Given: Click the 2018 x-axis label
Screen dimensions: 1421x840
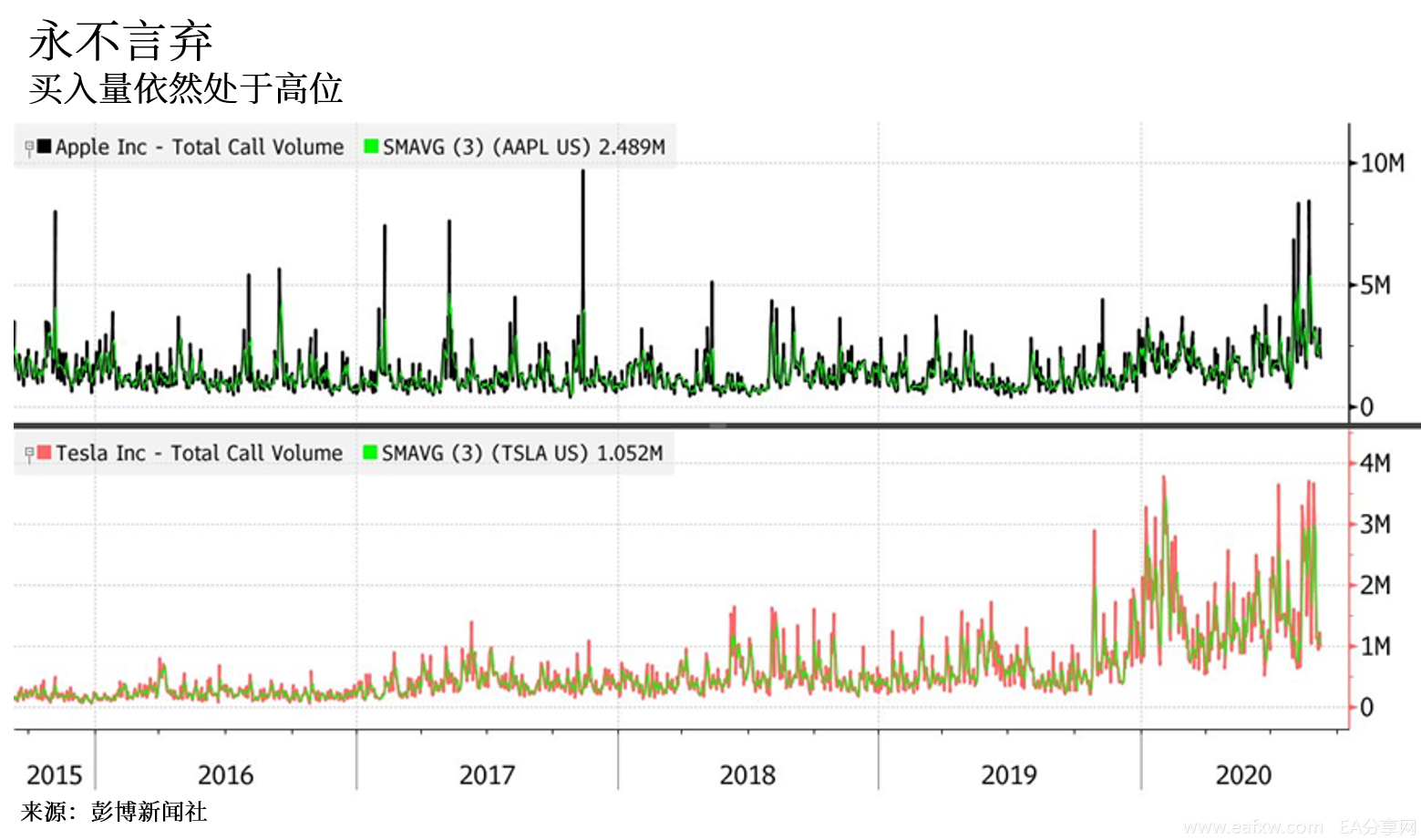Looking at the screenshot, I should click(x=747, y=775).
